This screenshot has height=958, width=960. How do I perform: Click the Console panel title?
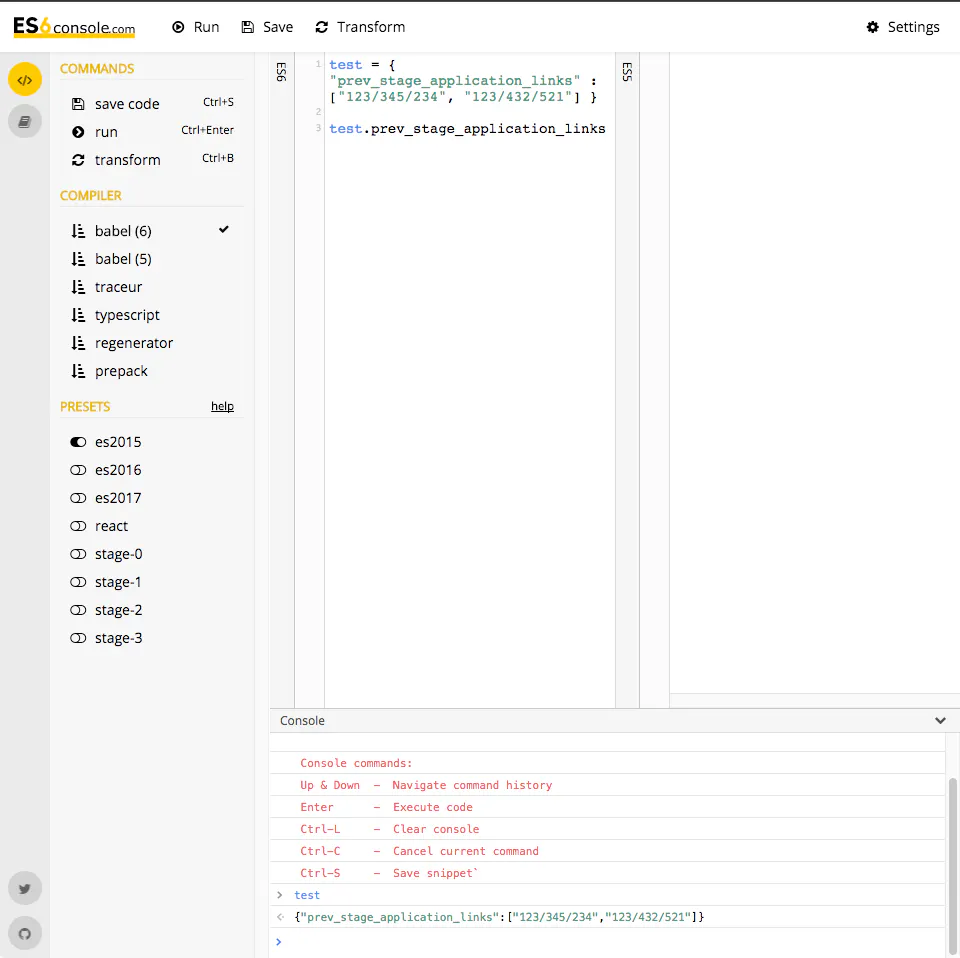pyautogui.click(x=302, y=720)
